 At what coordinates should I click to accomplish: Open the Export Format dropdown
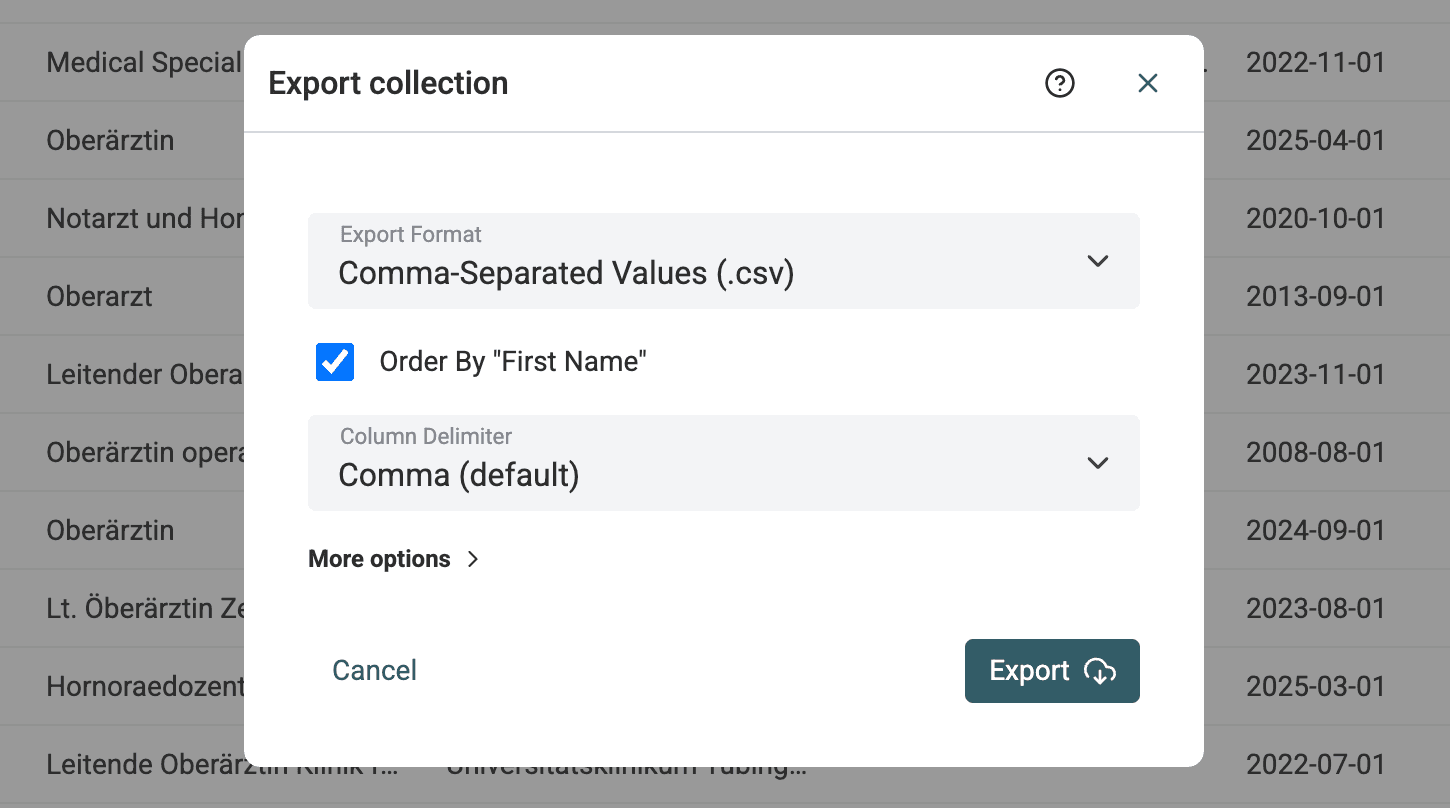[724, 260]
